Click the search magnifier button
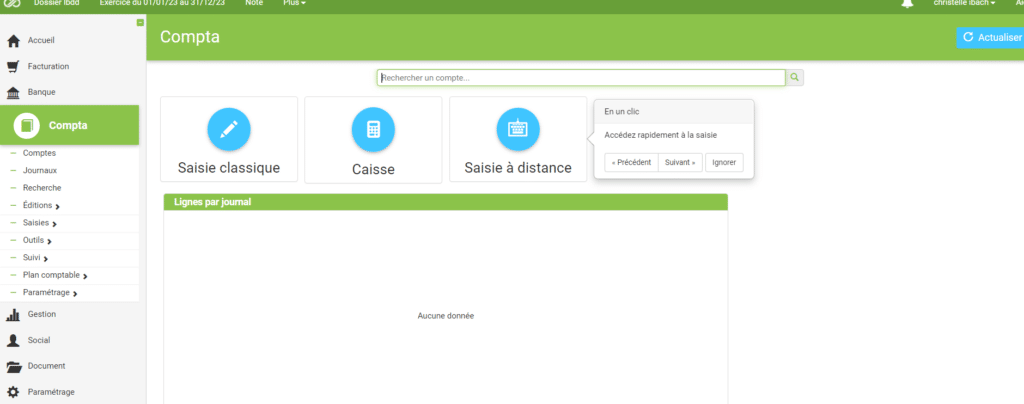Image resolution: width=1024 pixels, height=404 pixels. point(795,78)
